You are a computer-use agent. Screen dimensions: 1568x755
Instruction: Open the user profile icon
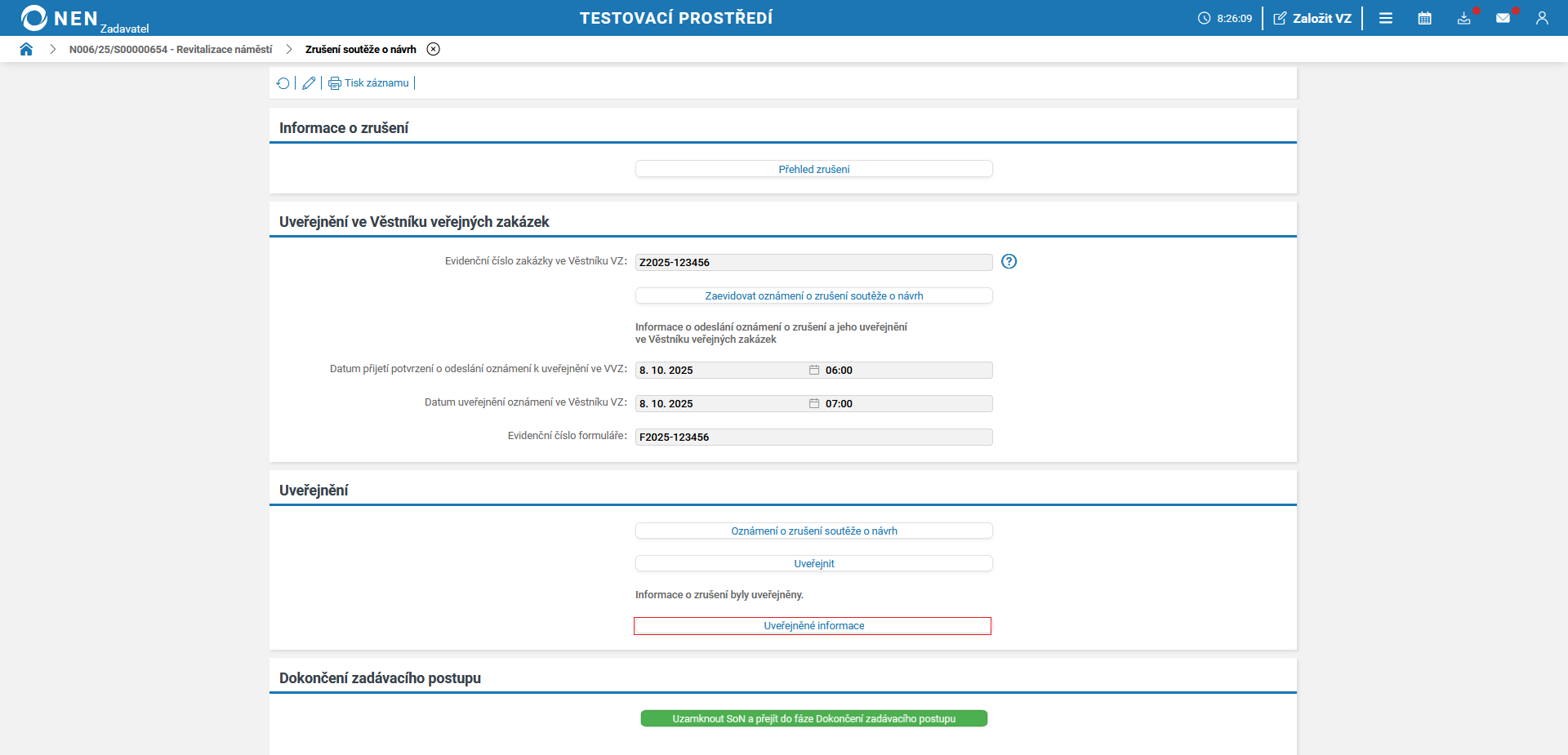pos(1542,18)
